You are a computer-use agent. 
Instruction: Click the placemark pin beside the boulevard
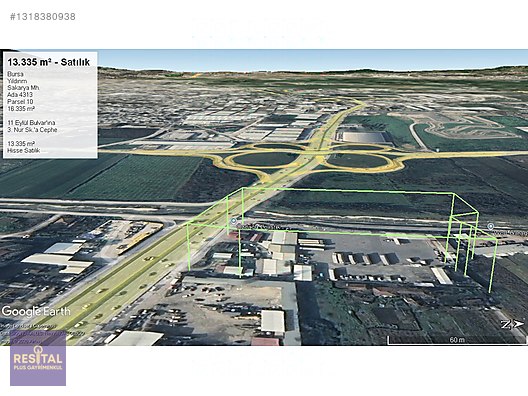pyautogui.click(x=234, y=221)
